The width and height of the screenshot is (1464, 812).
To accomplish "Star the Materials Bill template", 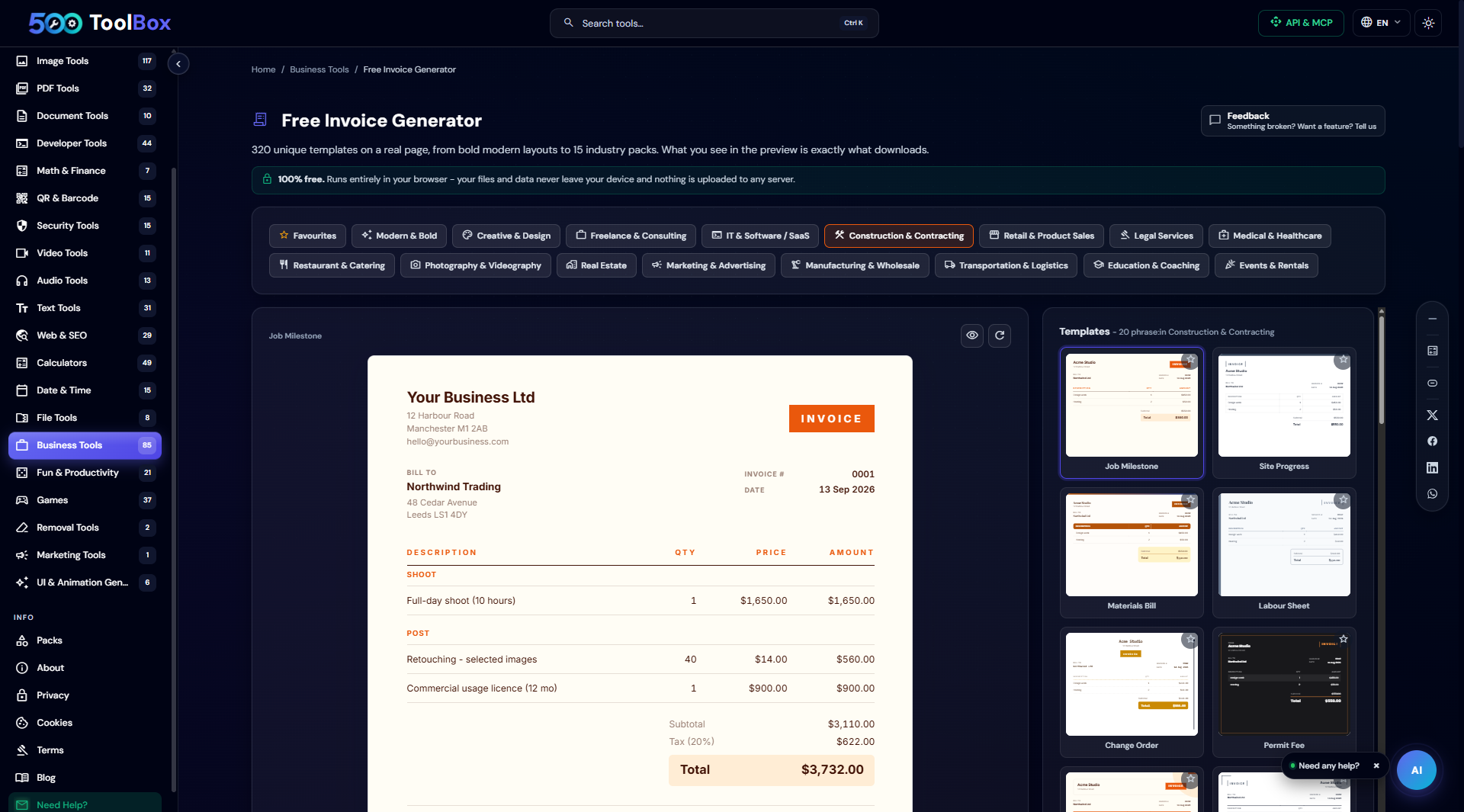I will 1190,500.
